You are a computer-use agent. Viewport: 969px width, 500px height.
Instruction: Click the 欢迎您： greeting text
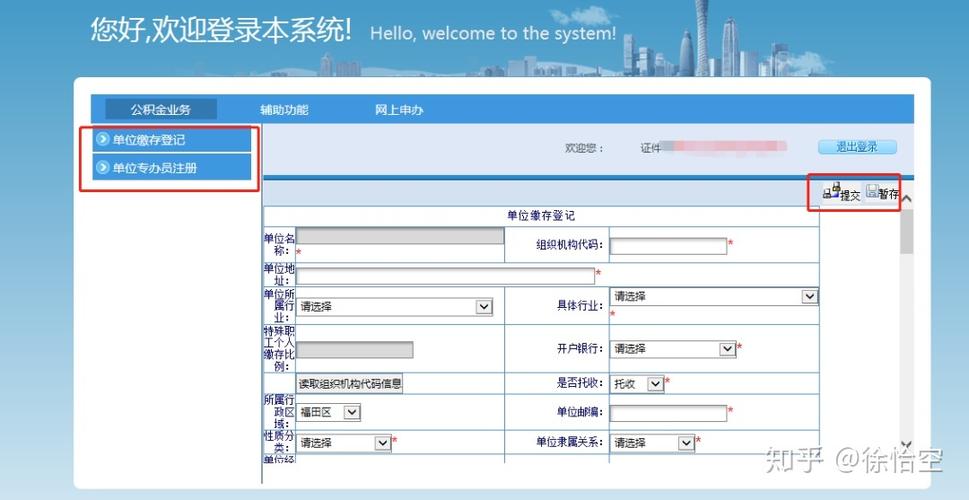[x=584, y=148]
